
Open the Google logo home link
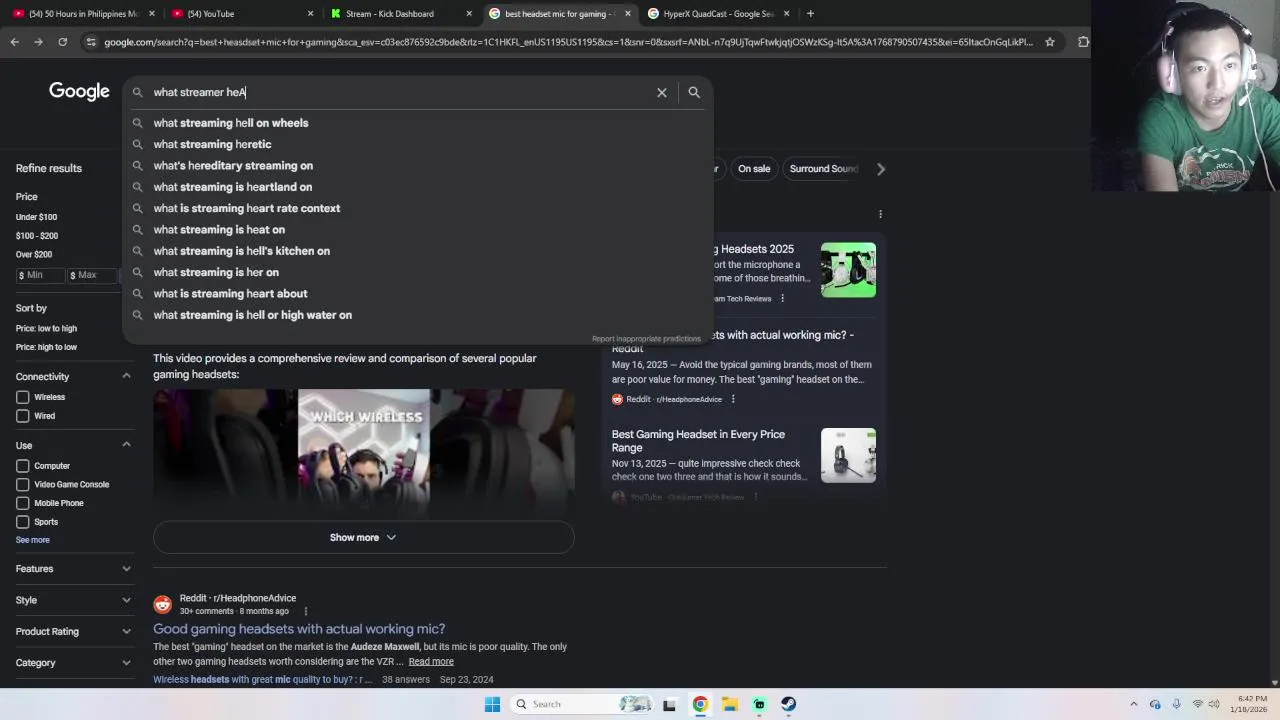tap(79, 92)
